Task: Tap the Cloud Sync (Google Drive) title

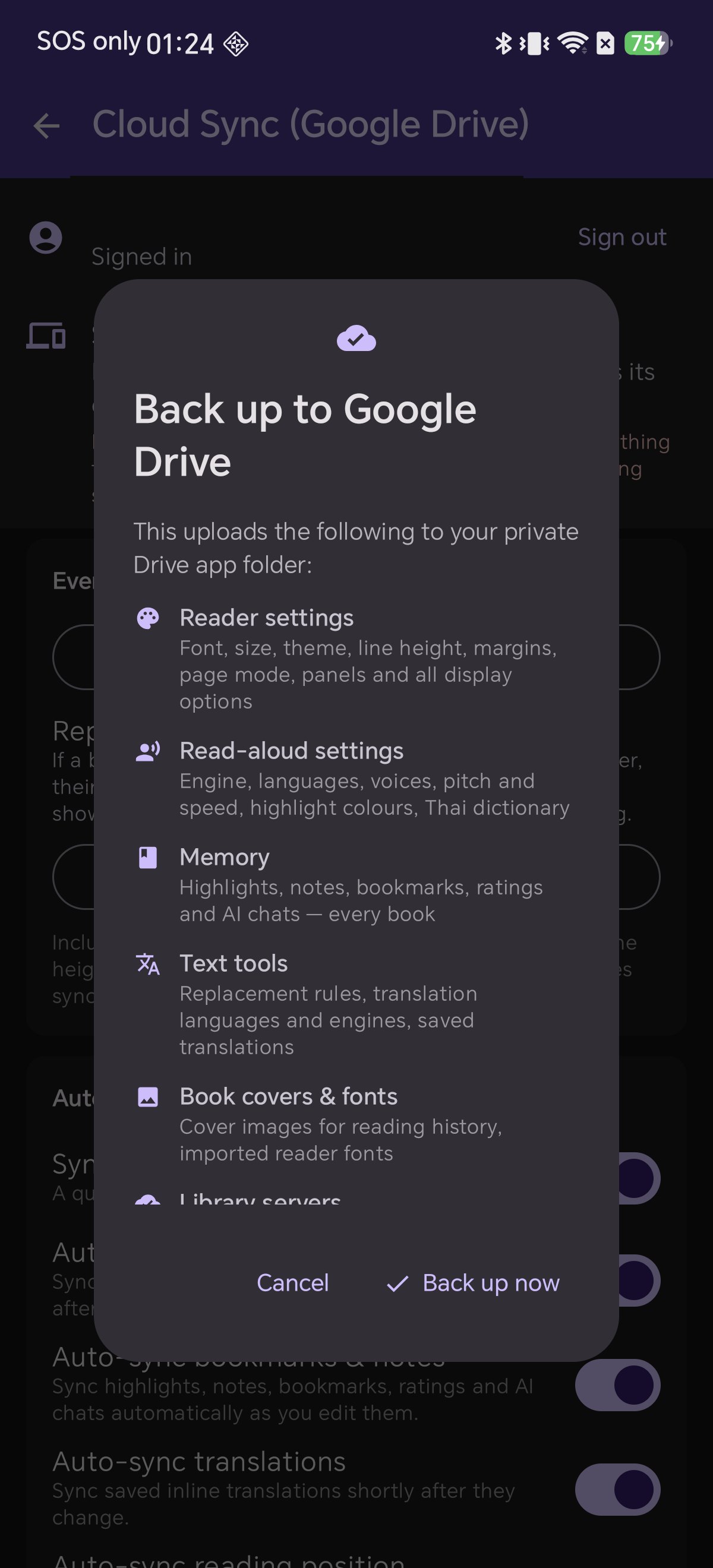Action: tap(311, 124)
